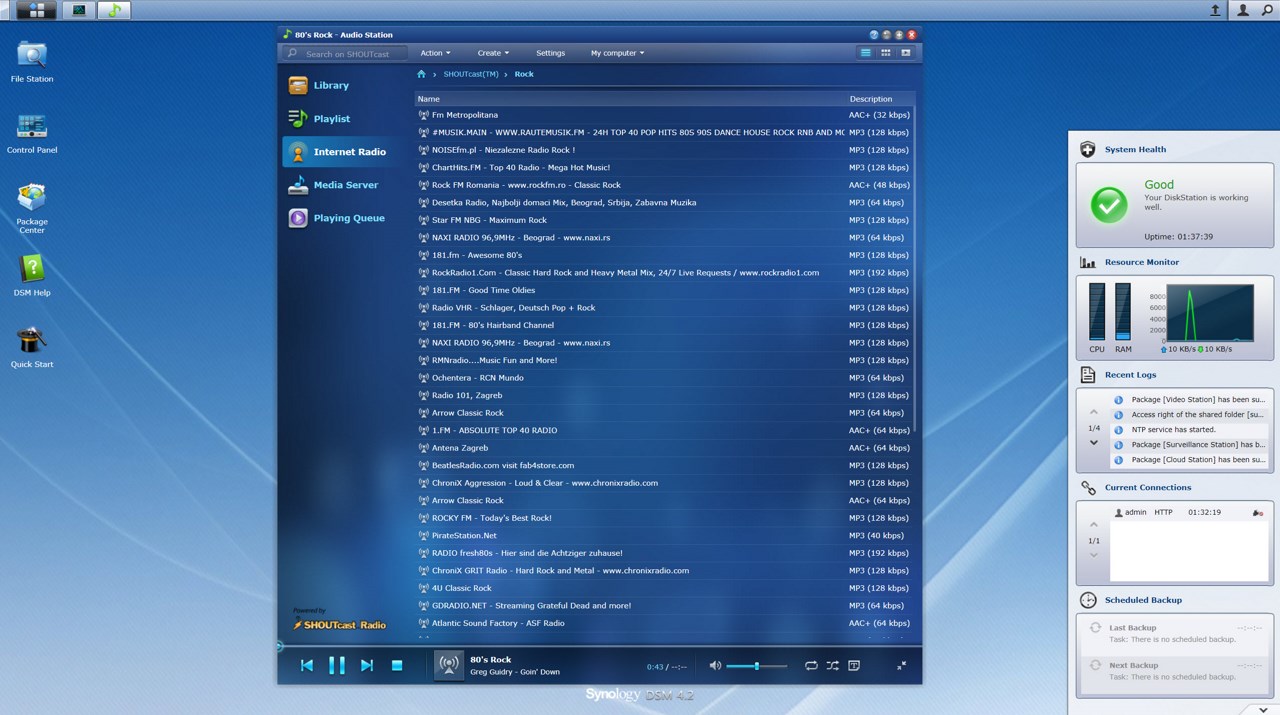The height and width of the screenshot is (715, 1280).
Task: Open the Create dropdown menu
Action: click(493, 53)
